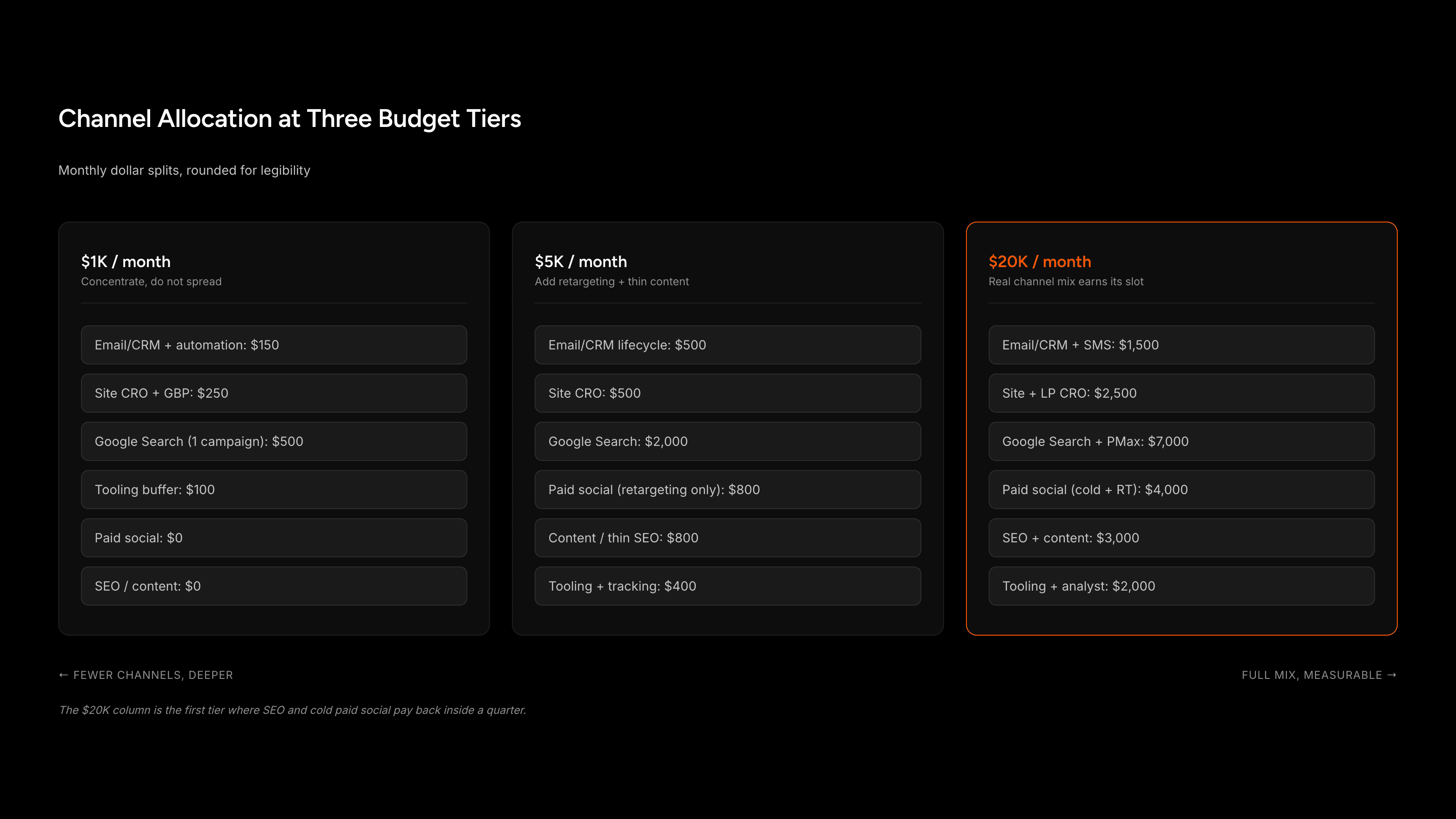The width and height of the screenshot is (1456, 819).
Task: Click 'Paid social (retargeting only): $800' row
Action: pos(728,490)
